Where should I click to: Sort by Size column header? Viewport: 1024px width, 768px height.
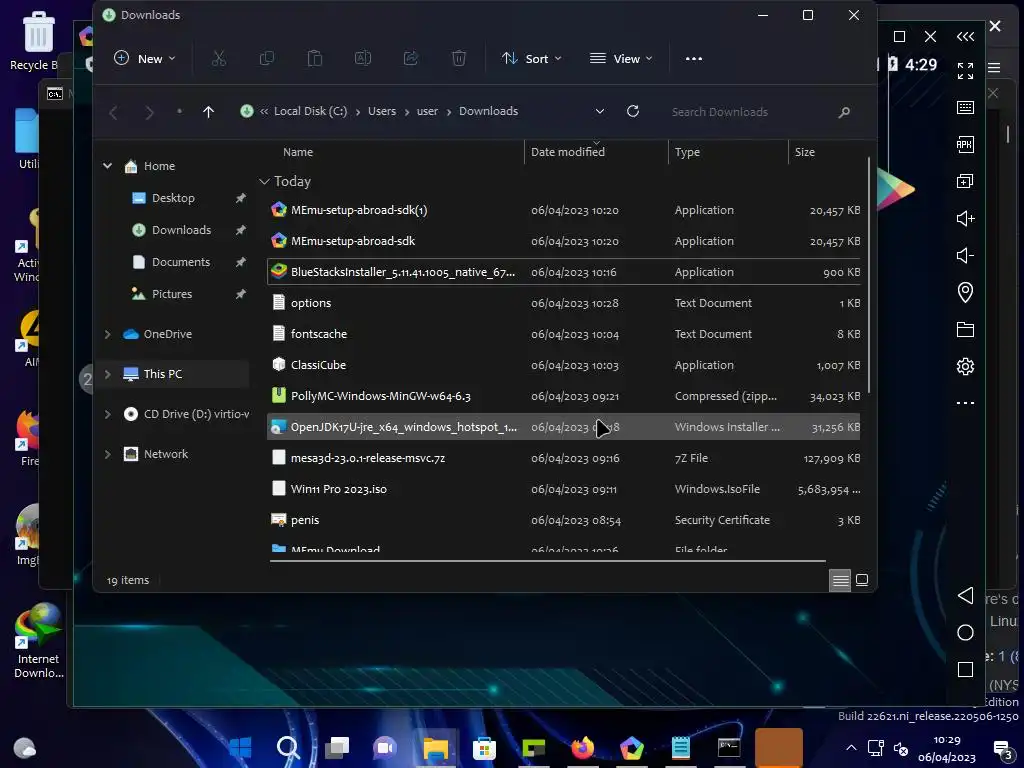[x=805, y=152]
